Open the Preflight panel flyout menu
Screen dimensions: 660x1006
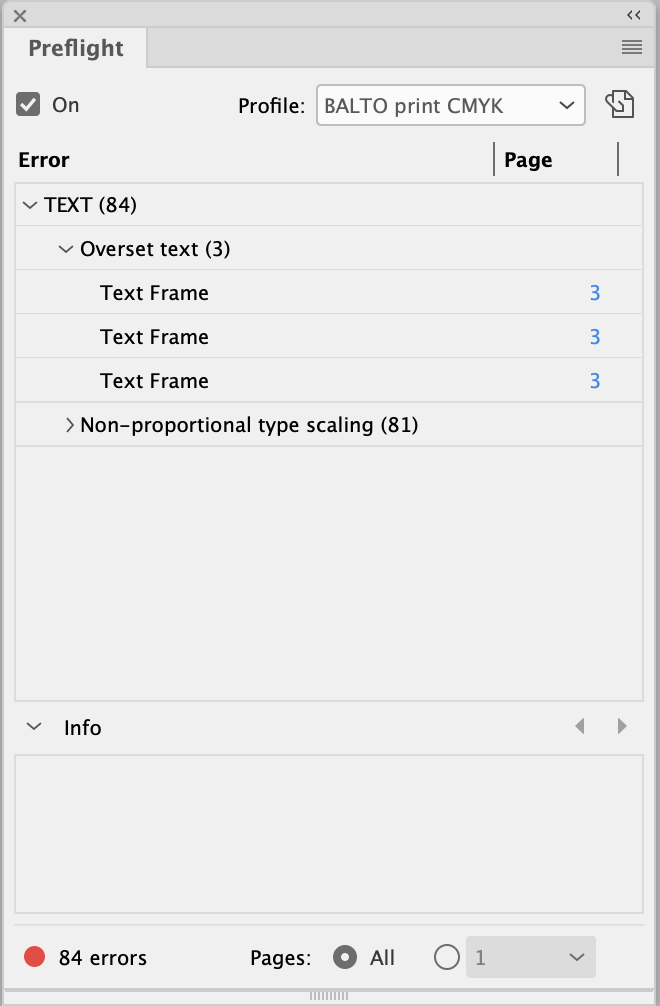631,47
